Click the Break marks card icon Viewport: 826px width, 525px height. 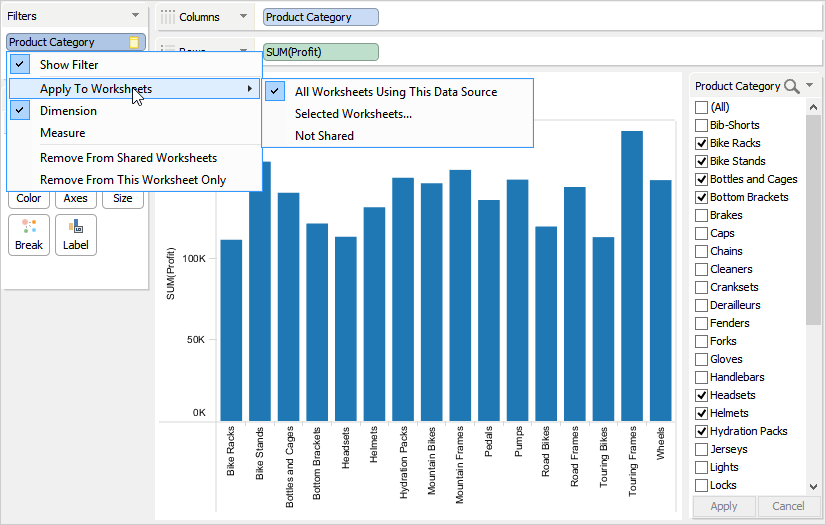[x=29, y=226]
